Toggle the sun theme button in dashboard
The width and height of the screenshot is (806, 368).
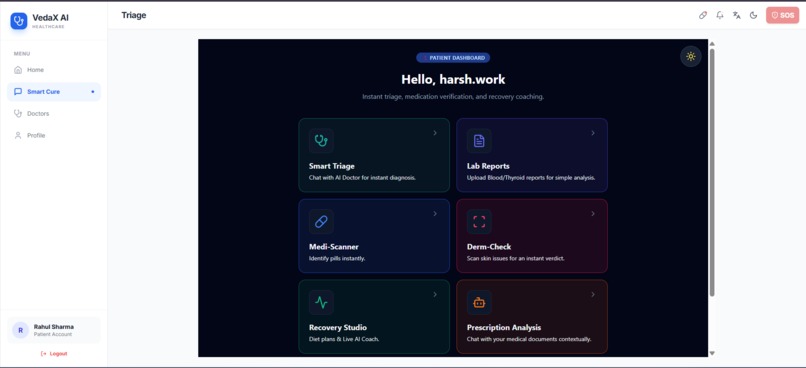(x=691, y=57)
